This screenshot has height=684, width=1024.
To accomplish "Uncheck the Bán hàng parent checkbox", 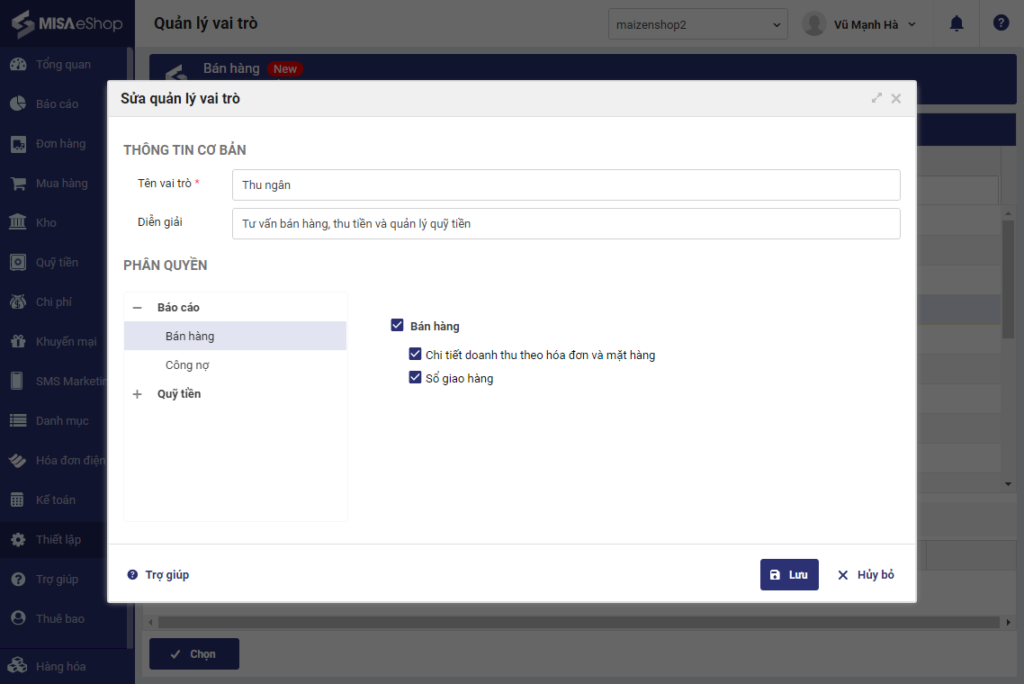I will [x=397, y=325].
